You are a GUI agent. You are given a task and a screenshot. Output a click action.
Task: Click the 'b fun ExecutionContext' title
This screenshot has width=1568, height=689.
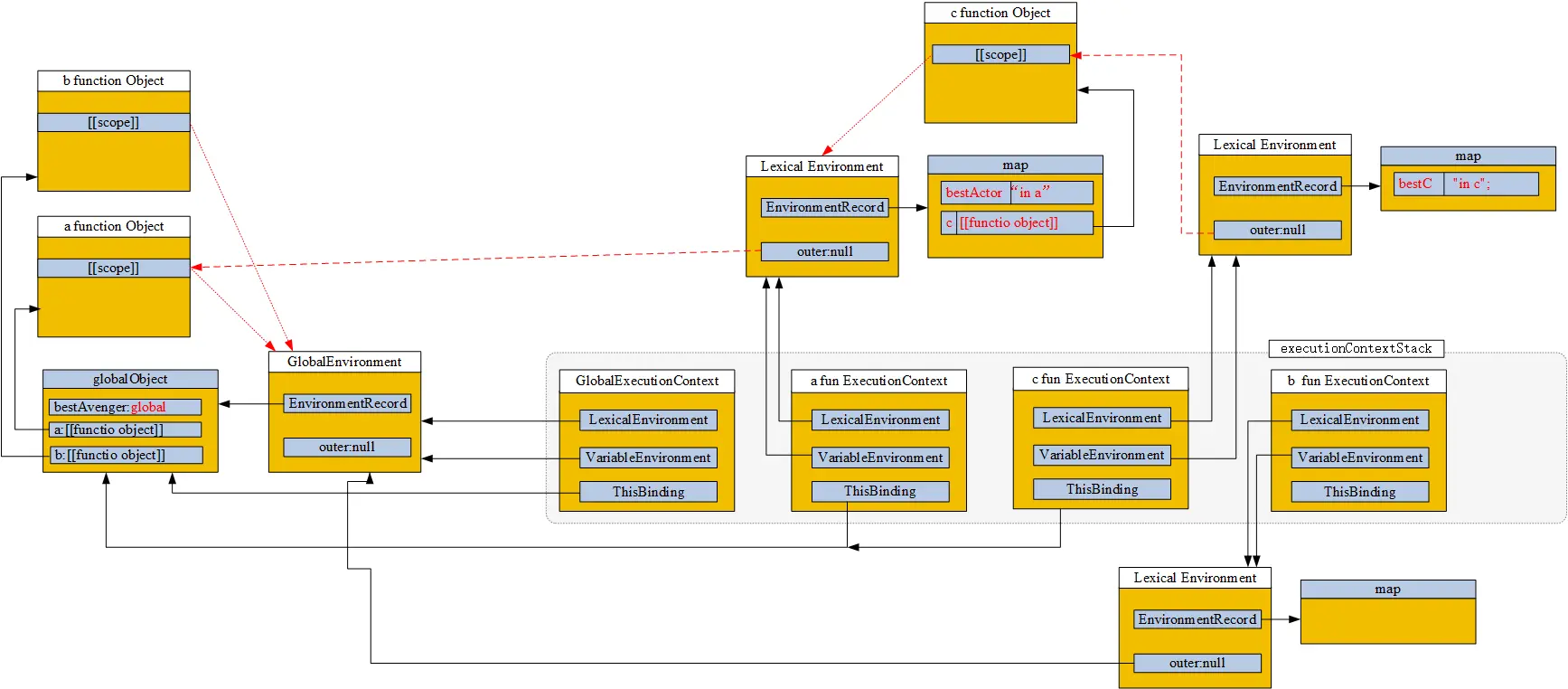[1358, 381]
